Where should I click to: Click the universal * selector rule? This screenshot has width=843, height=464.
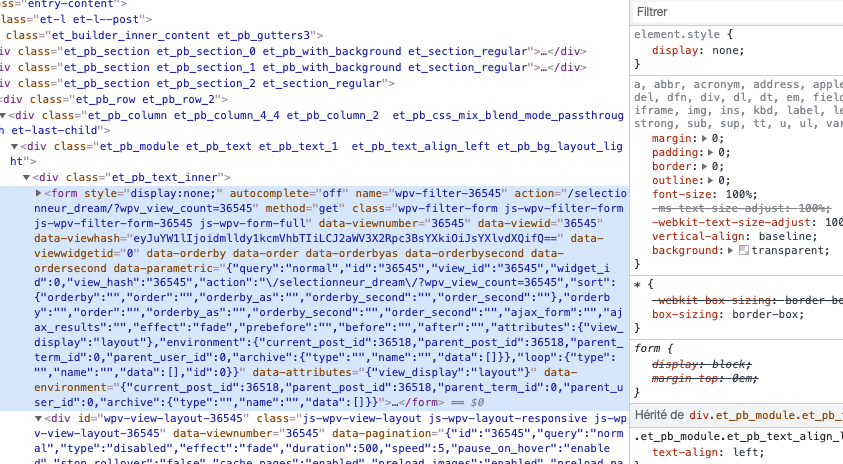[638, 284]
